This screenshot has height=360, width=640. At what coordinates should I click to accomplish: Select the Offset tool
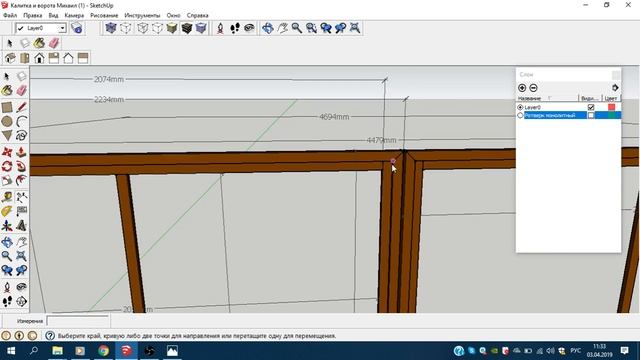pyautogui.click(x=22, y=180)
